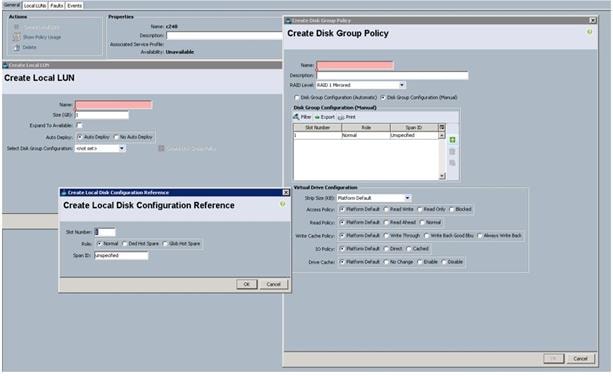
Task: Open the Events tab
Action: click(x=74, y=5)
